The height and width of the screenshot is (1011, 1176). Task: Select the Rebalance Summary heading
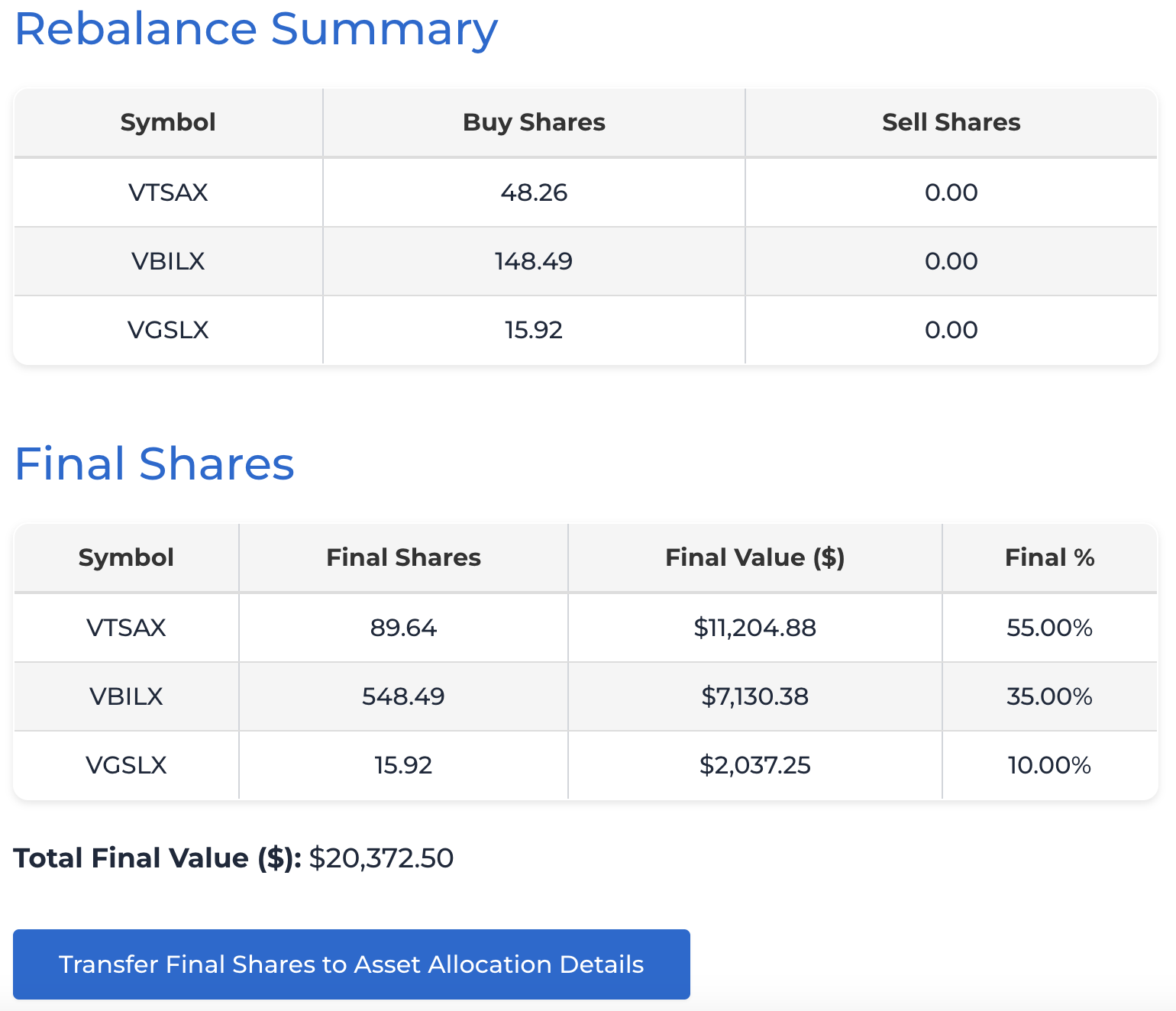point(256,29)
